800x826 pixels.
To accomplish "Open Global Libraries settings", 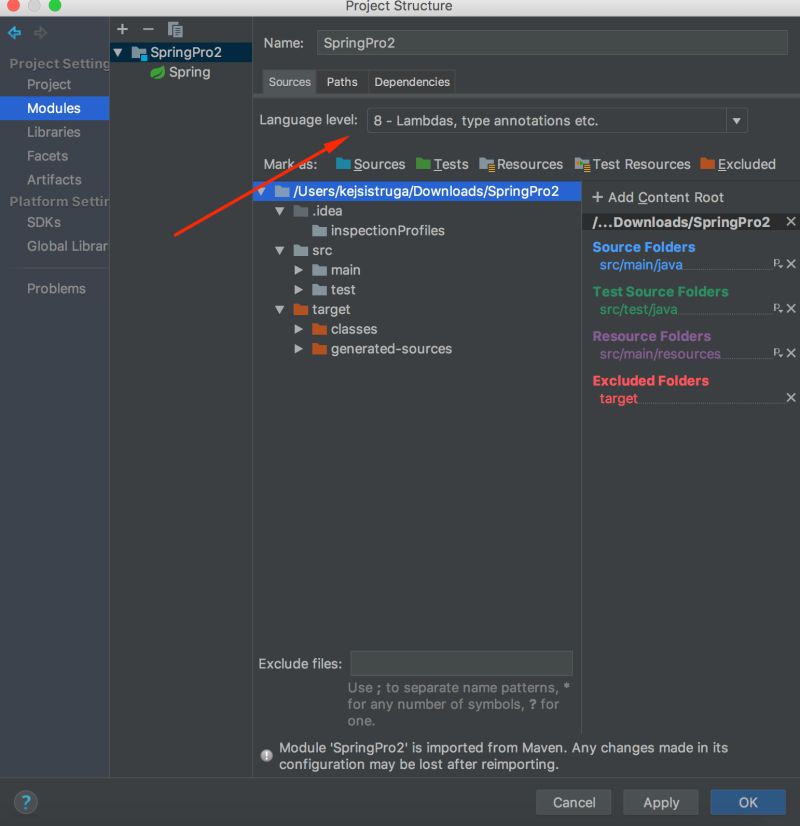I will coord(67,246).
